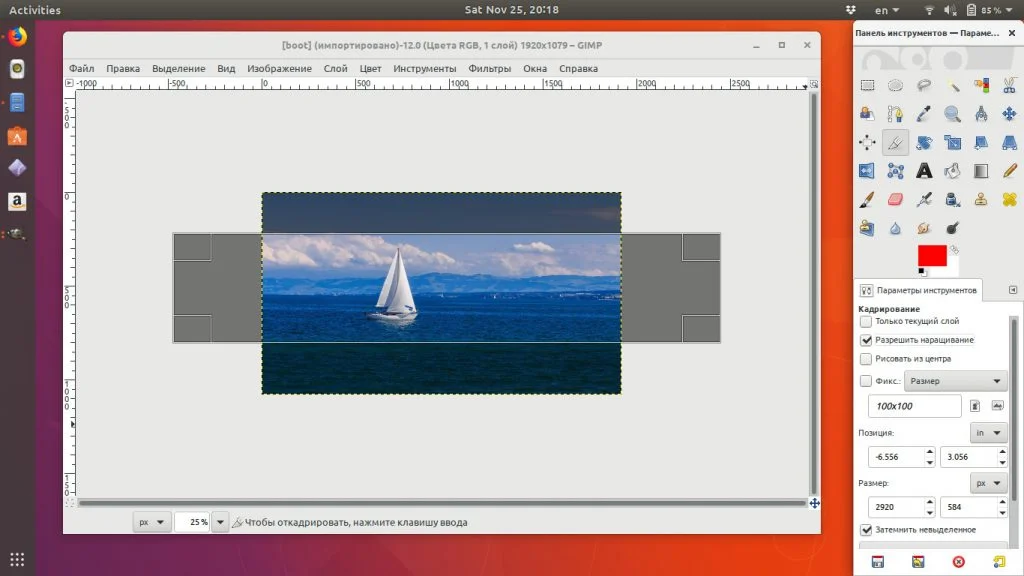The height and width of the screenshot is (576, 1024).
Task: Choose the Text tool
Action: tap(924, 171)
